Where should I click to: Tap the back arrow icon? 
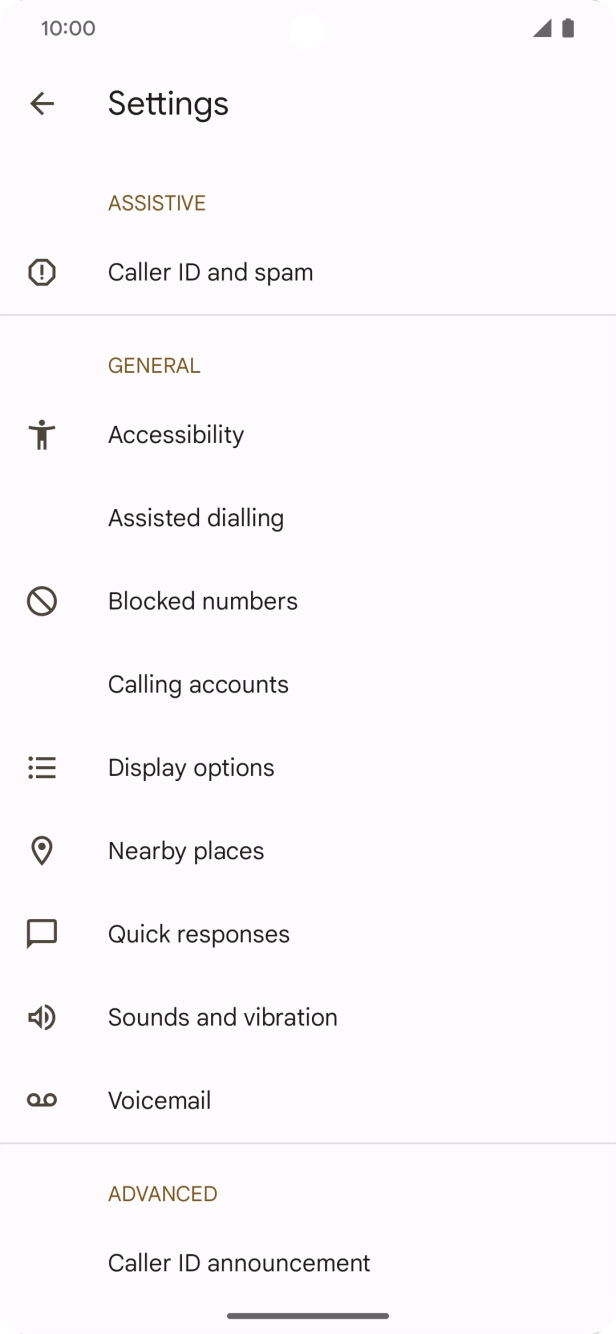pos(42,103)
